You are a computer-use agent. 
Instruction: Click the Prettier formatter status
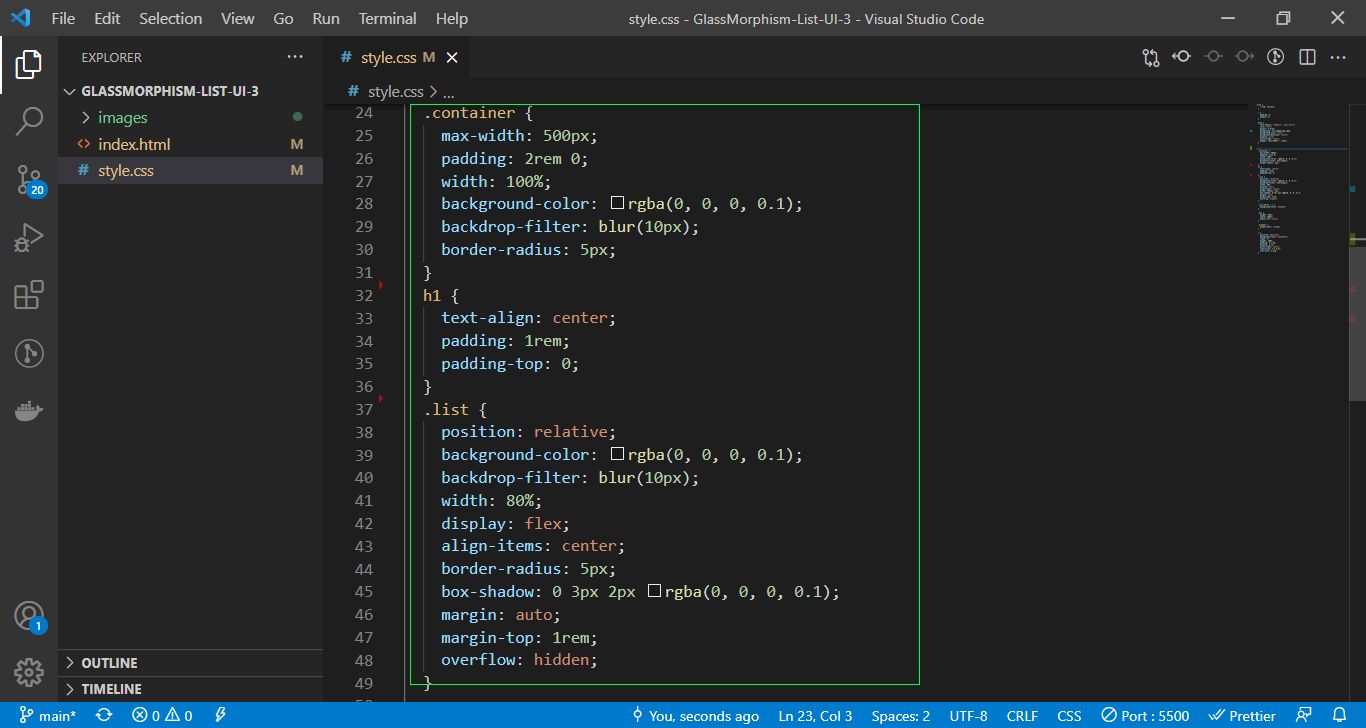coord(1242,716)
